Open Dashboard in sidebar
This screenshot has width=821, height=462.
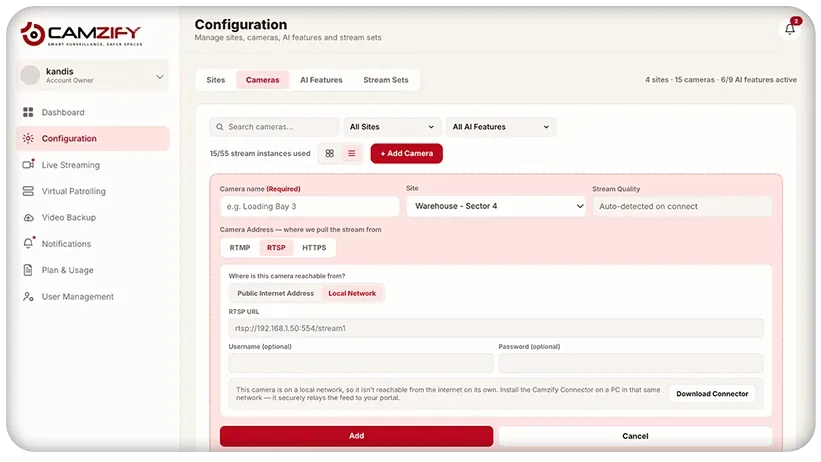tap(92, 112)
